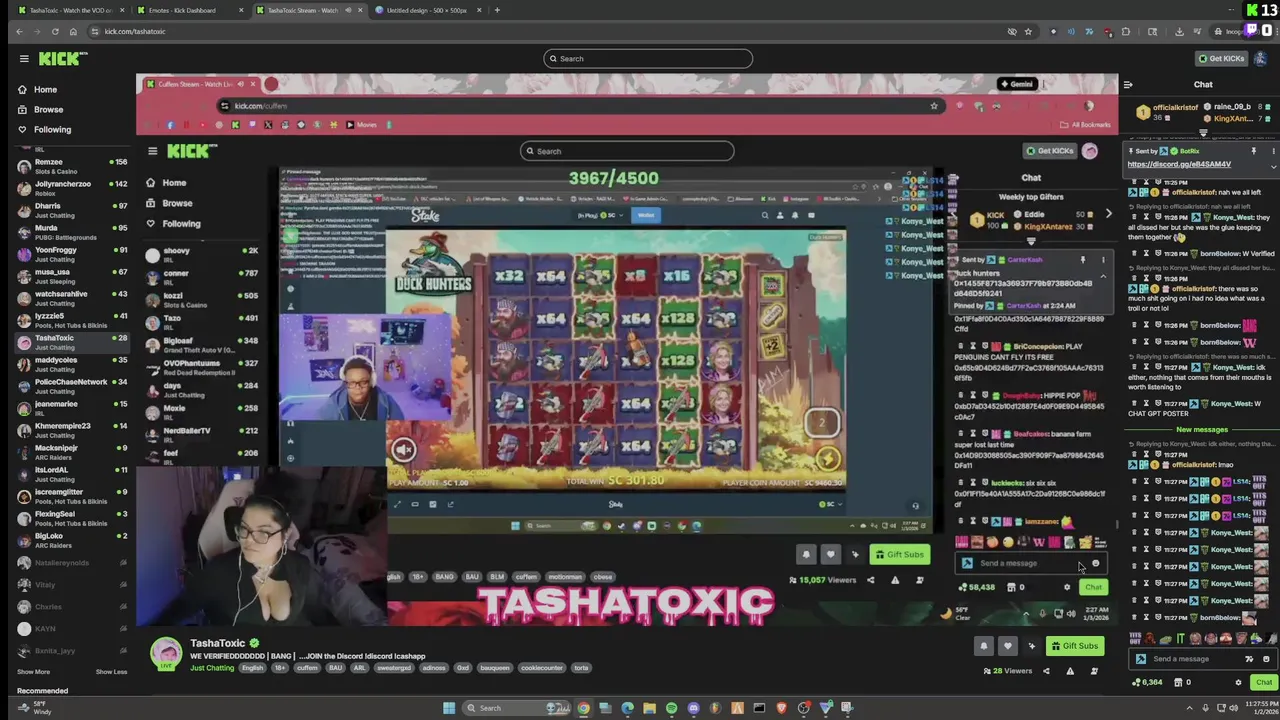Viewport: 1280px width, 720px height.
Task: Click the Just Chatting category under TashaToxic title
Action: point(211,668)
